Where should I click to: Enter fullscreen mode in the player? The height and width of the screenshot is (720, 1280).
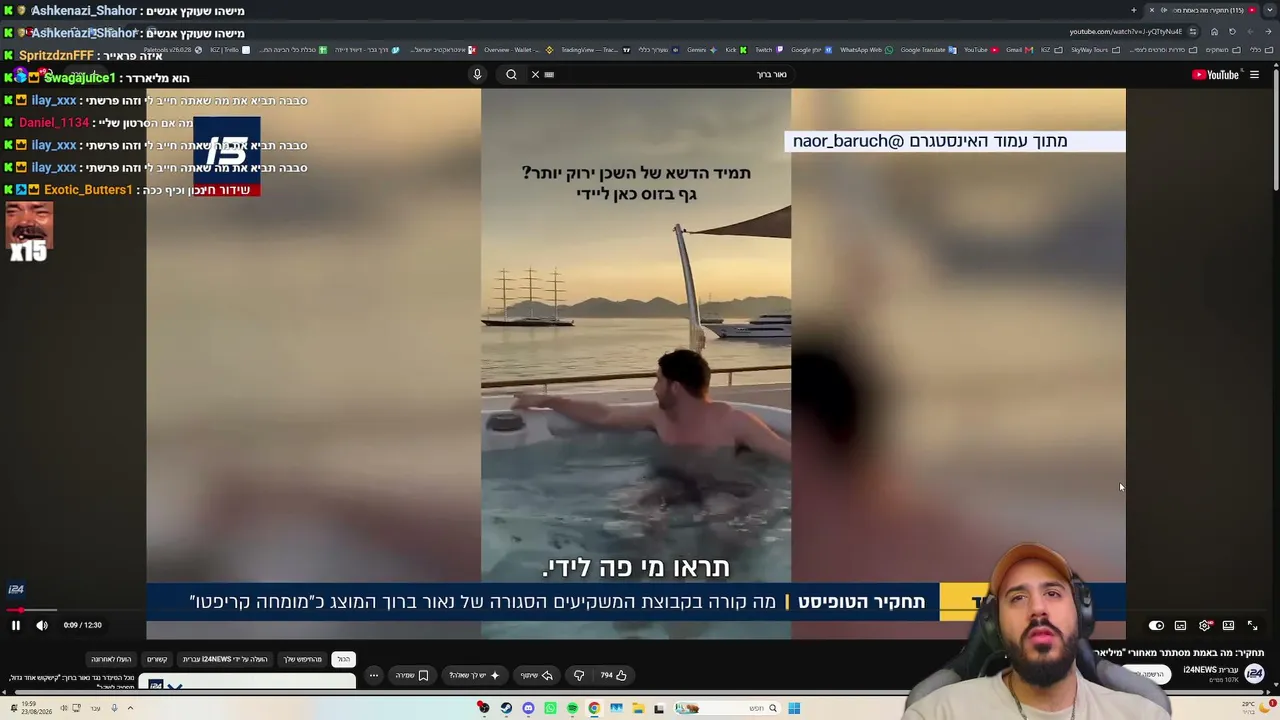[1253, 625]
